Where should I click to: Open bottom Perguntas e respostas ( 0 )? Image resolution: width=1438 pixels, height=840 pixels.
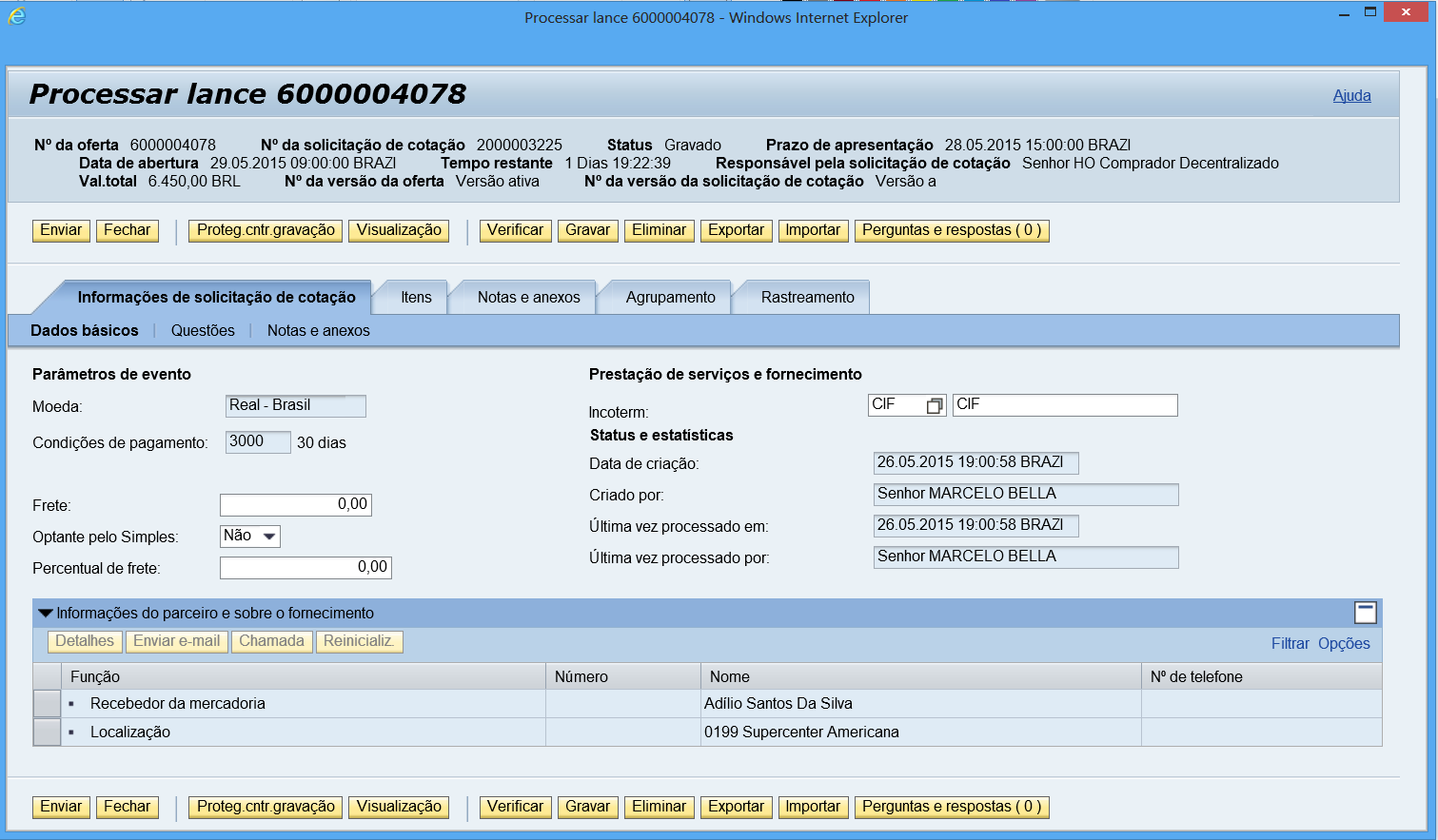(952, 807)
